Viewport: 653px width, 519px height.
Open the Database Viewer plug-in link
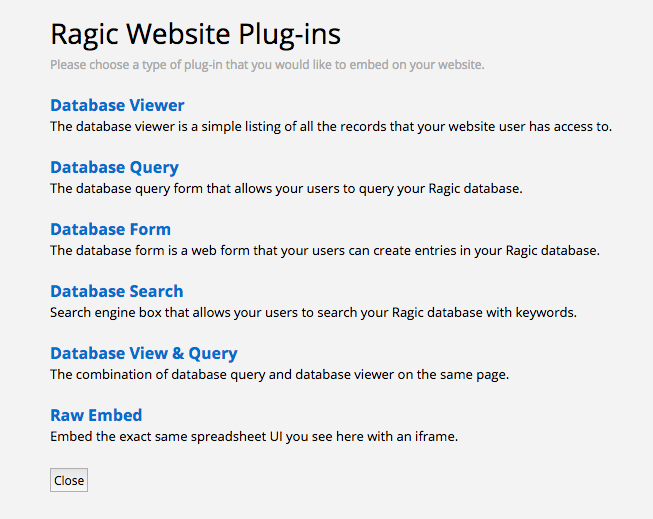pos(117,105)
